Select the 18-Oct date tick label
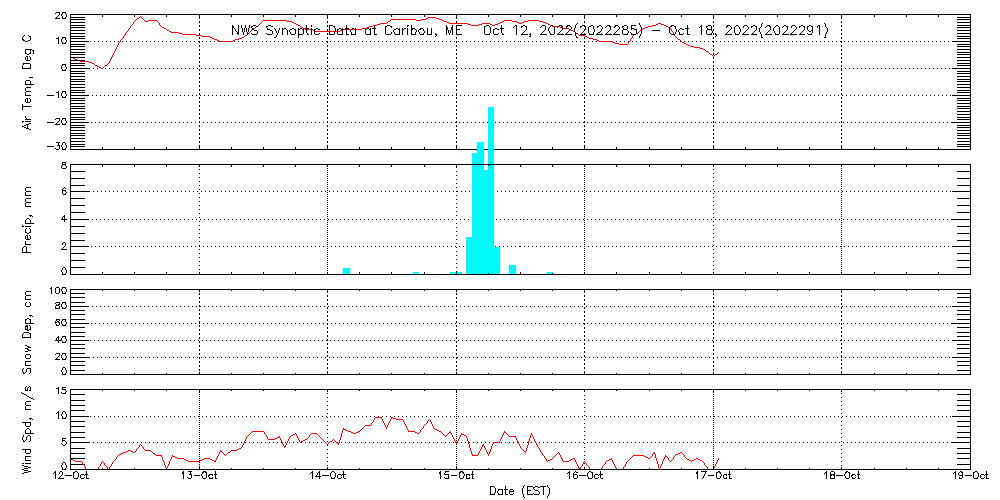 (x=842, y=478)
